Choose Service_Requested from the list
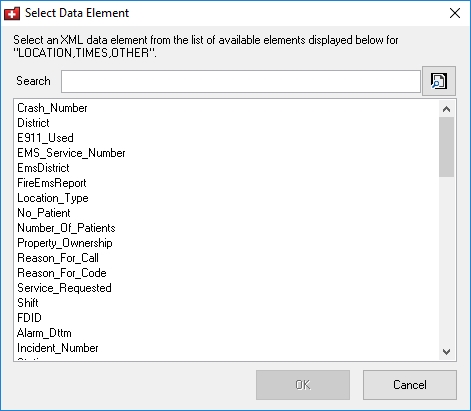Viewport: 471px width, 411px height. (x=64, y=288)
